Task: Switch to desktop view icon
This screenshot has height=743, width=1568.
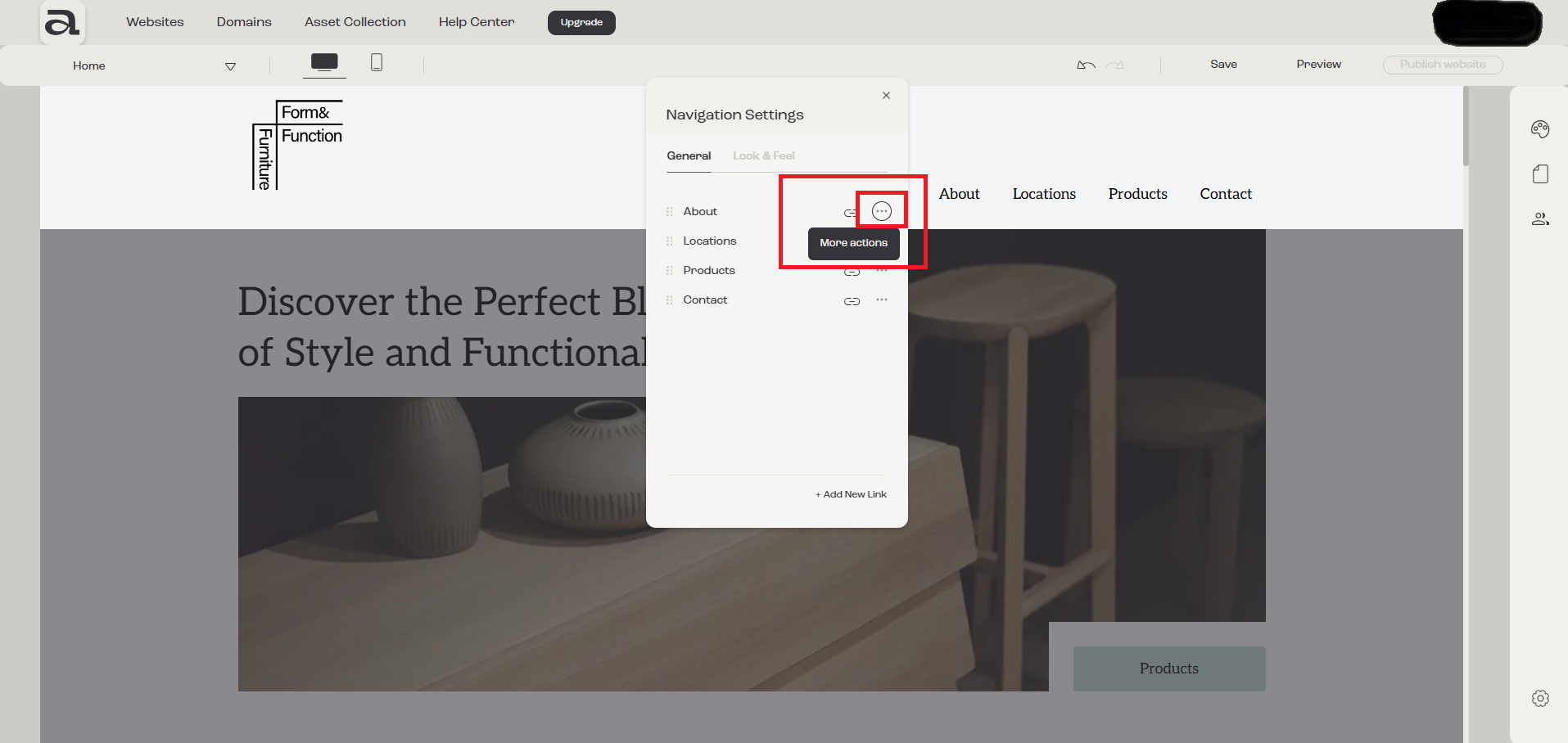Action: (x=324, y=62)
